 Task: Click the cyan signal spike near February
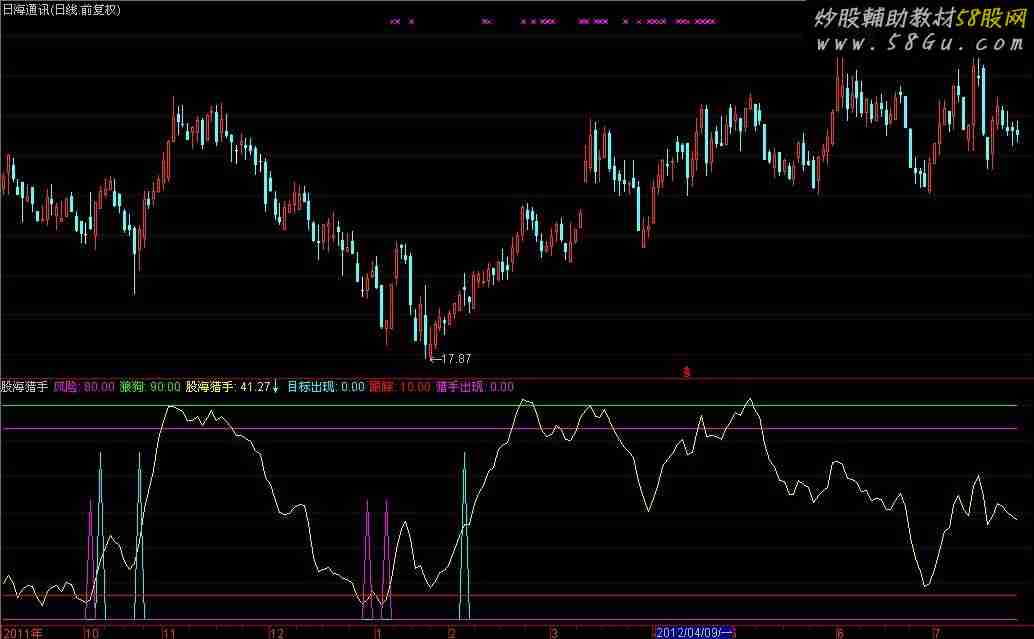[464, 530]
